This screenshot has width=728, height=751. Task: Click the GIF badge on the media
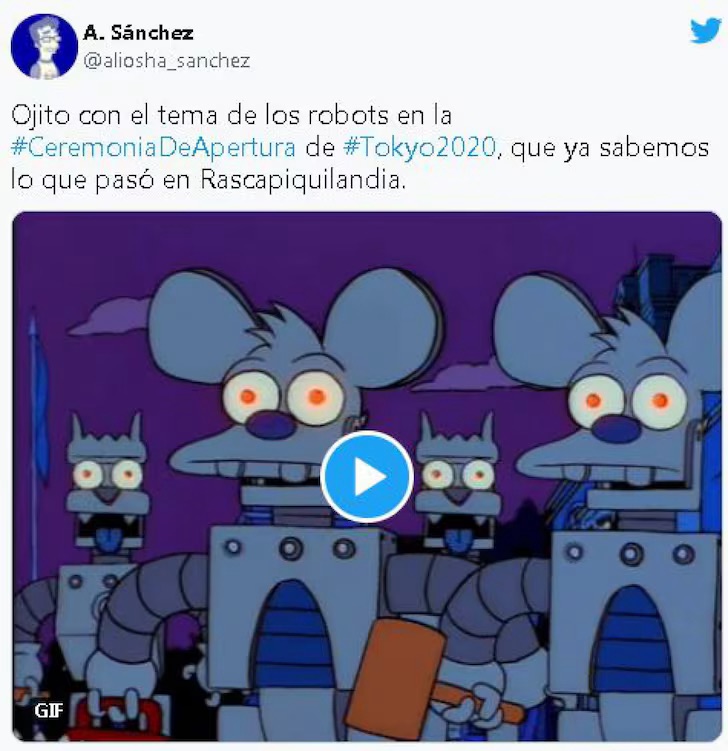pos(48,710)
